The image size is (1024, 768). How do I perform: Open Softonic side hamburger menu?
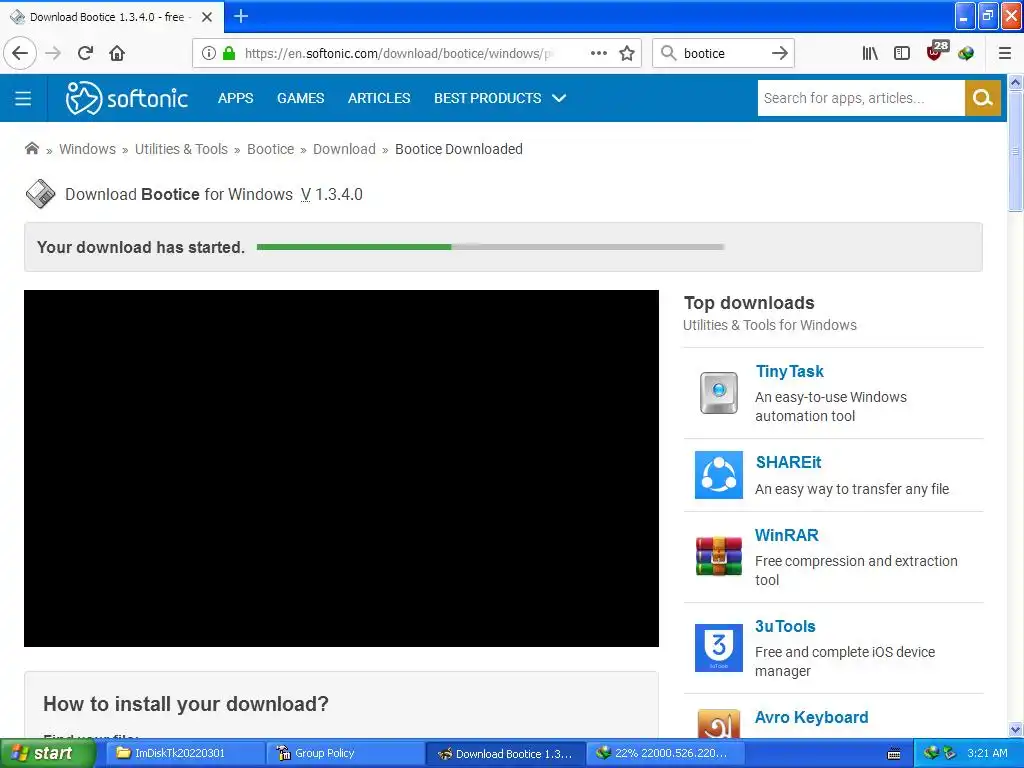(23, 99)
